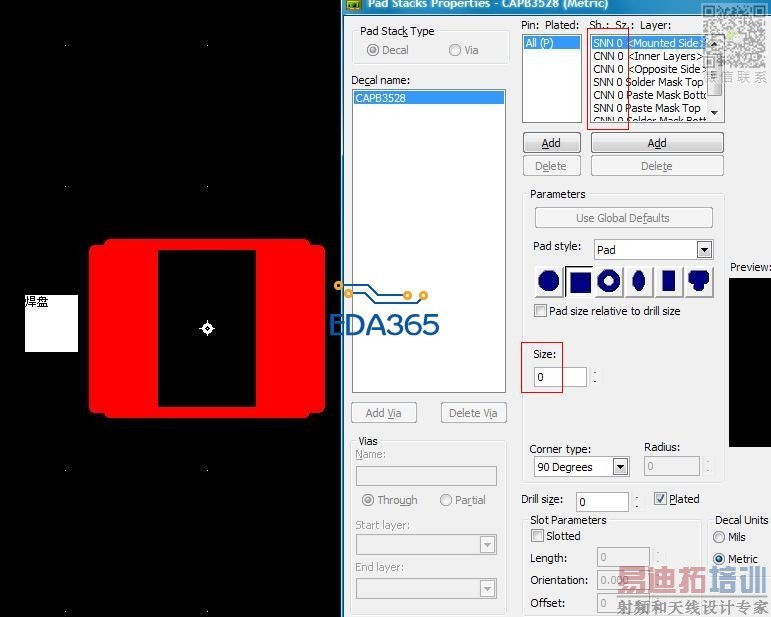This screenshot has height=617, width=771.
Task: Select the Paste Mask Bottom row
Action: tap(649, 95)
